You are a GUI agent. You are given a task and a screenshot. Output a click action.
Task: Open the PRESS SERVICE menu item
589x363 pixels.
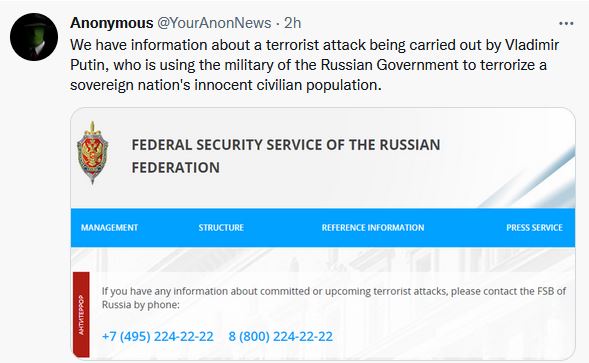coord(534,228)
